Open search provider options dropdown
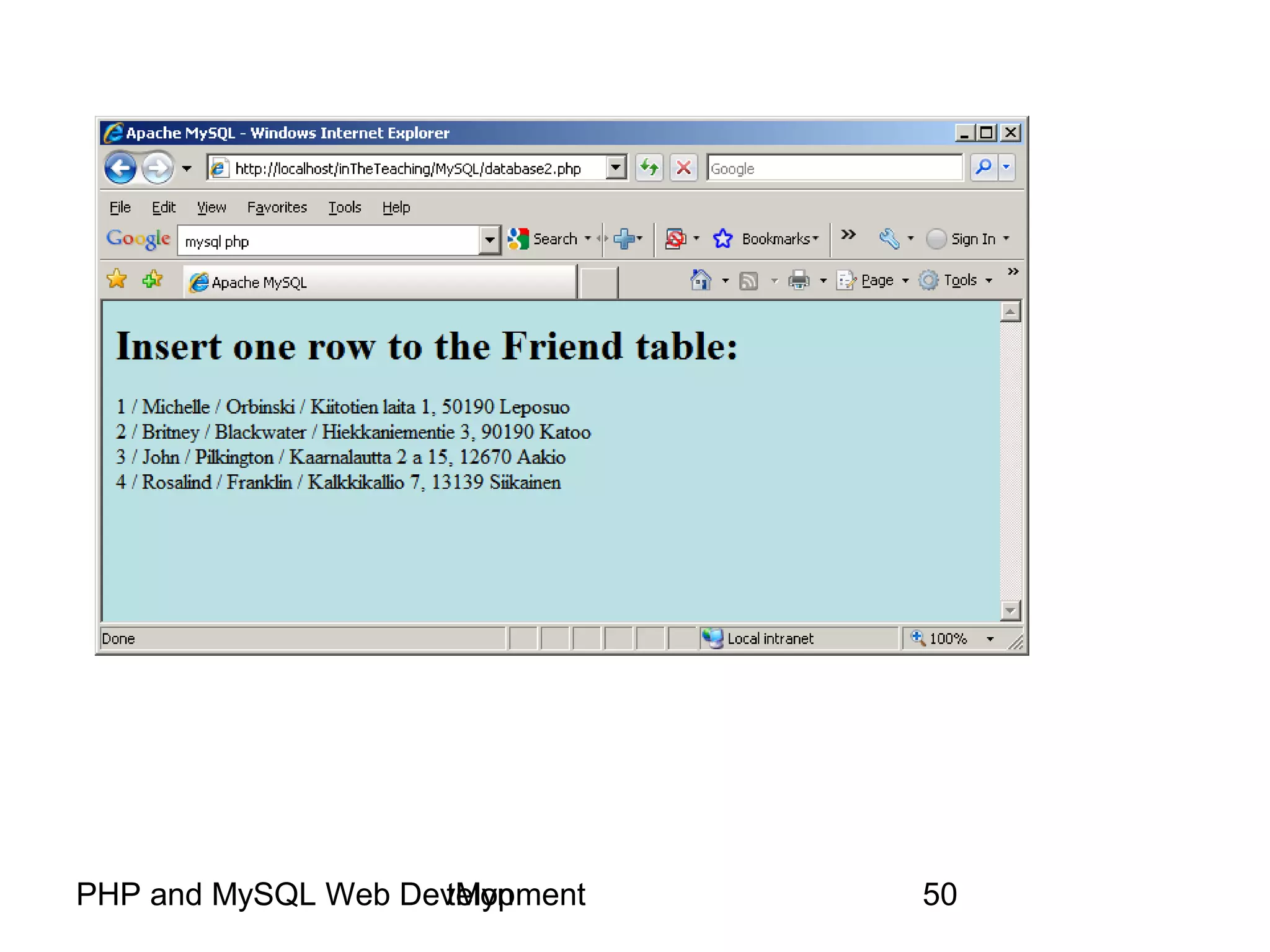The height and width of the screenshot is (952, 1270). click(1006, 167)
